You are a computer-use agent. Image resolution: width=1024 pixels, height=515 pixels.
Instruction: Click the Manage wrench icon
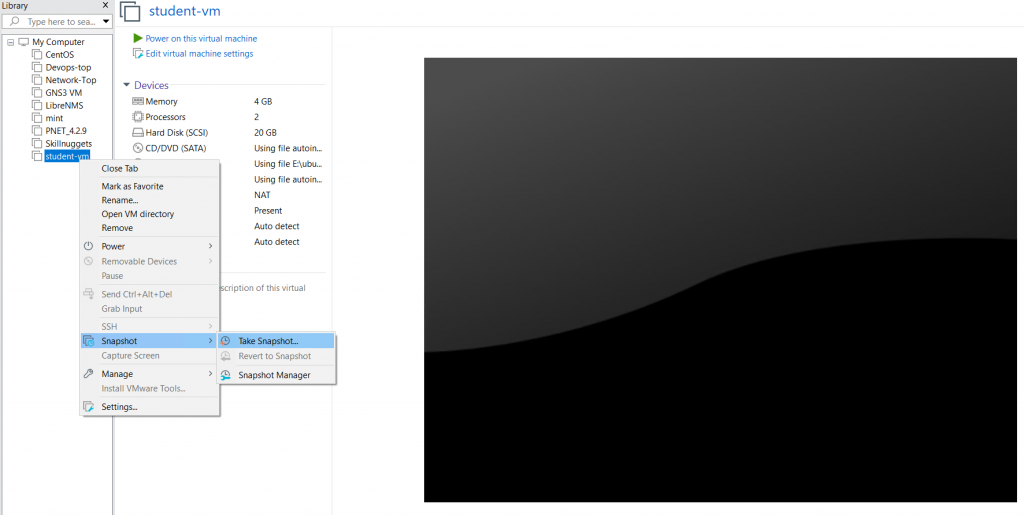pos(89,374)
